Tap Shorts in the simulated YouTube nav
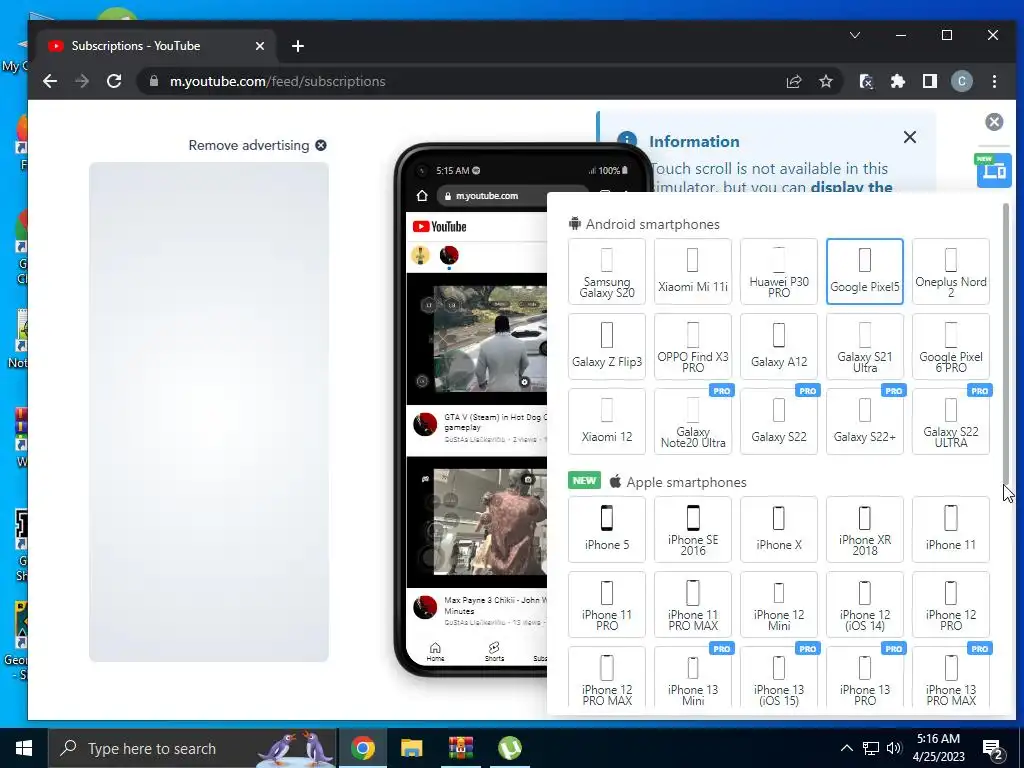Viewport: 1024px width, 768px height. (494, 652)
